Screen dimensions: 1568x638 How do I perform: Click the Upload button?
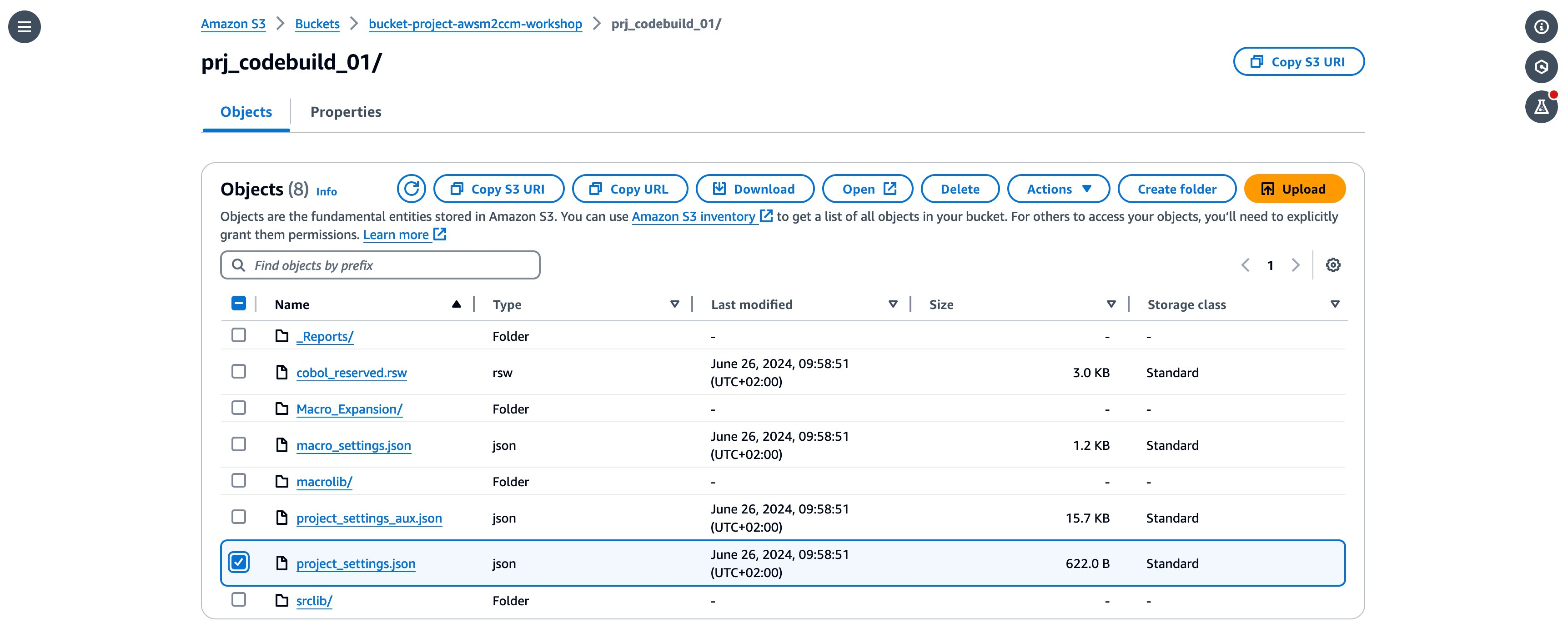(1295, 189)
